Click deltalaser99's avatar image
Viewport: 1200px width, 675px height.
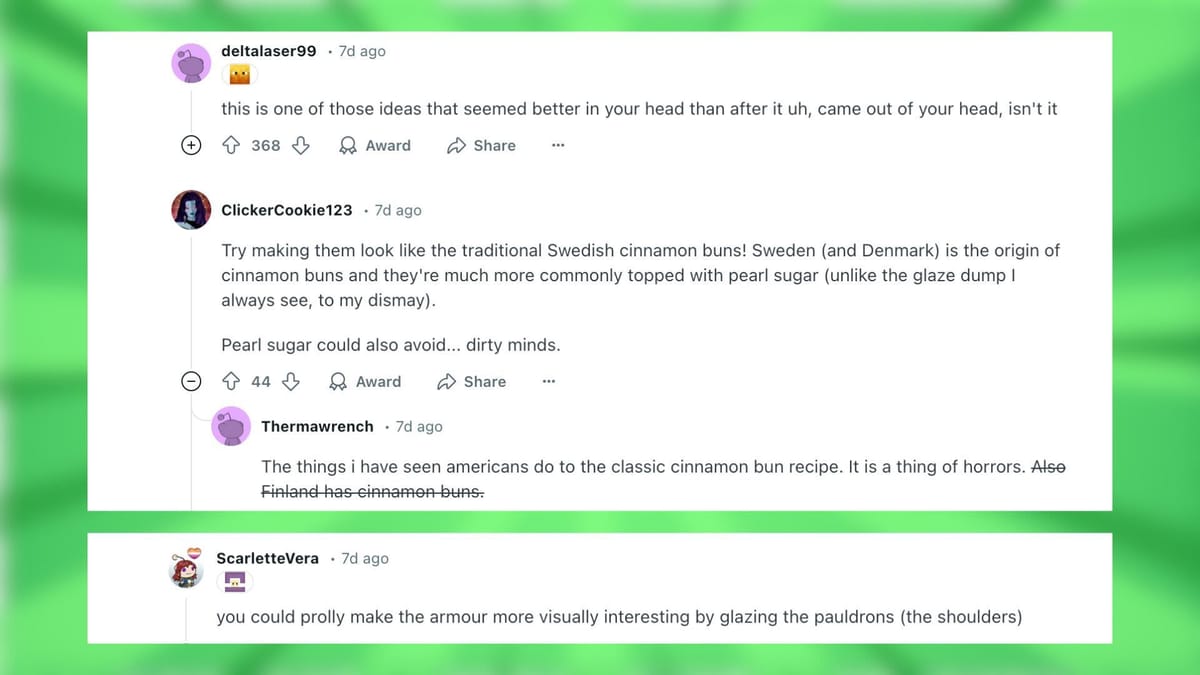(191, 62)
